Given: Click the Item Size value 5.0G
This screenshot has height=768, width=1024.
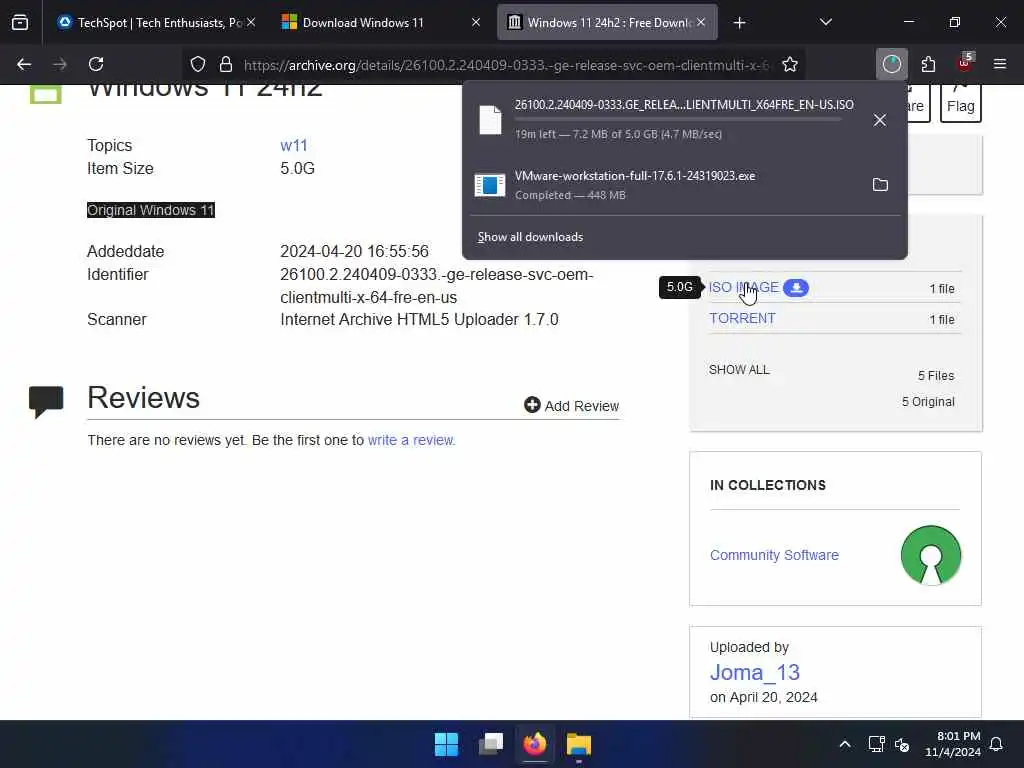Looking at the screenshot, I should click(298, 168).
